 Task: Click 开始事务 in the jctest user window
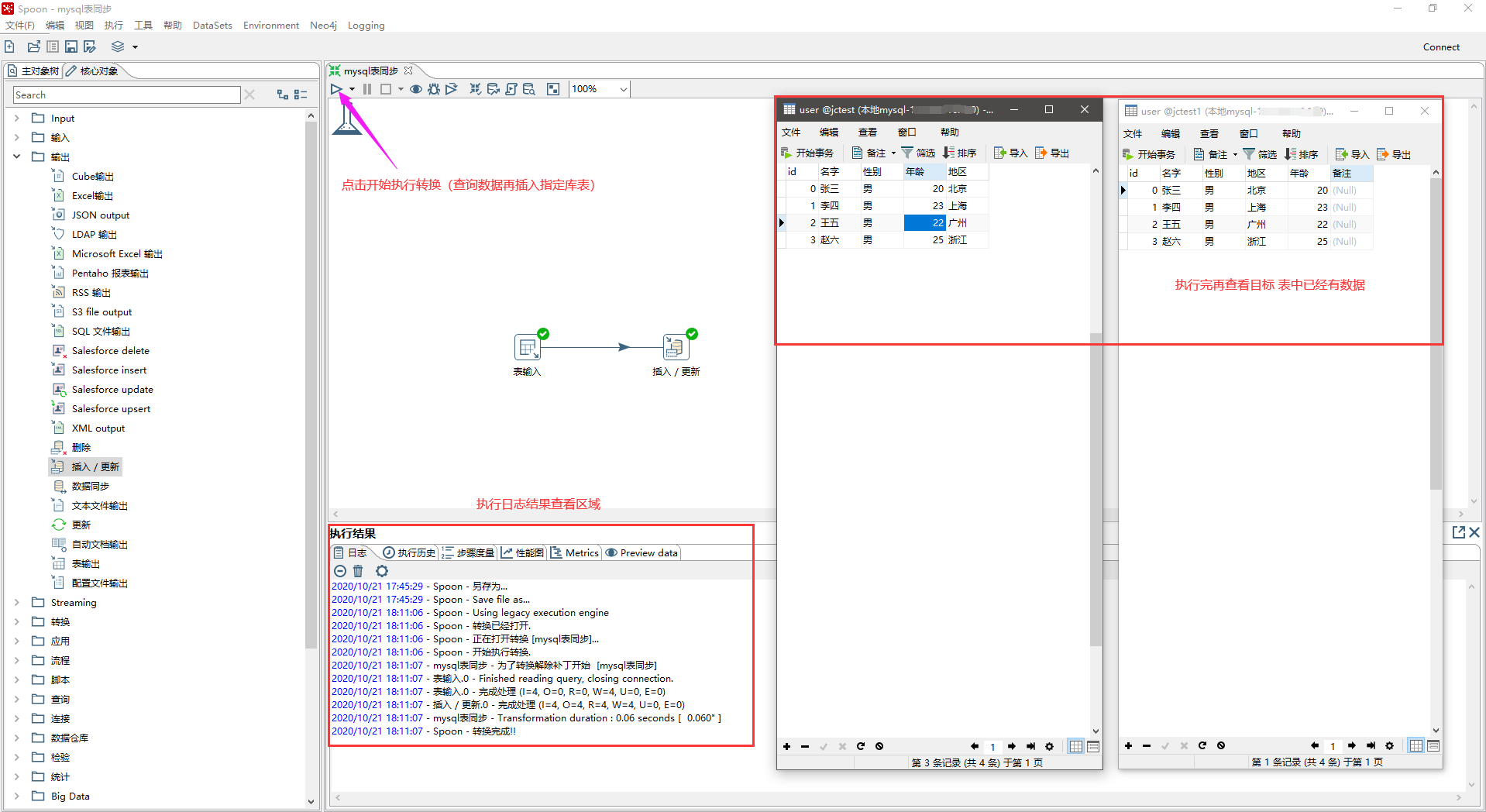(807, 153)
